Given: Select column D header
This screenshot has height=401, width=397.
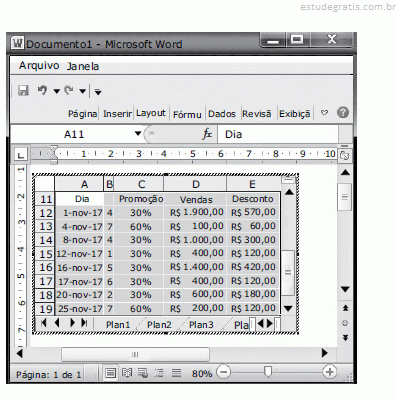Looking at the screenshot, I should pos(195,184).
